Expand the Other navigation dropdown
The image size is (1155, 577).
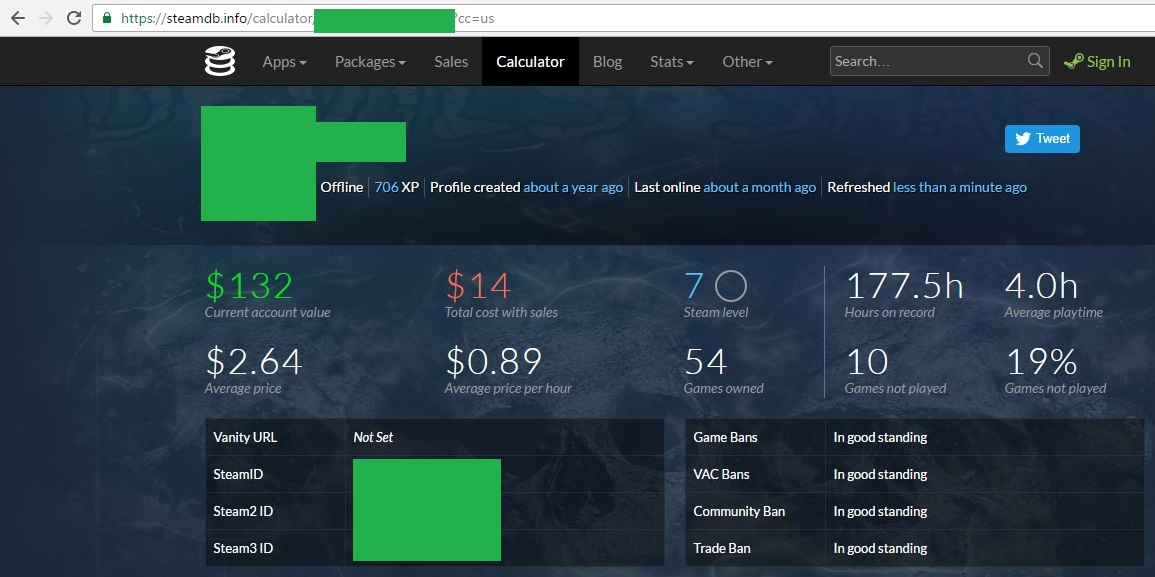pyautogui.click(x=747, y=61)
